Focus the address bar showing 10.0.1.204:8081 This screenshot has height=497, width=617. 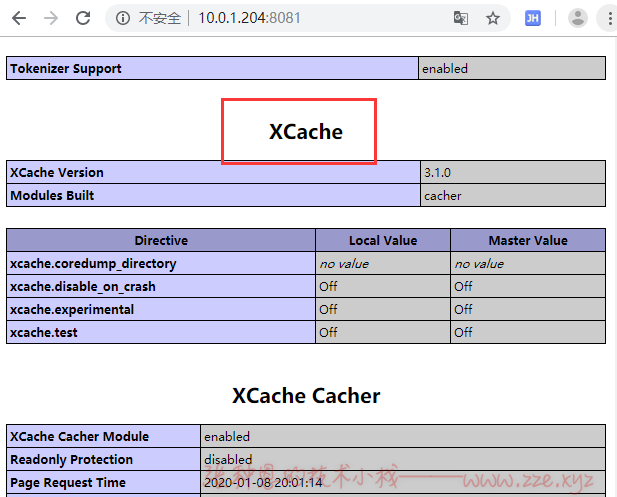pos(249,18)
